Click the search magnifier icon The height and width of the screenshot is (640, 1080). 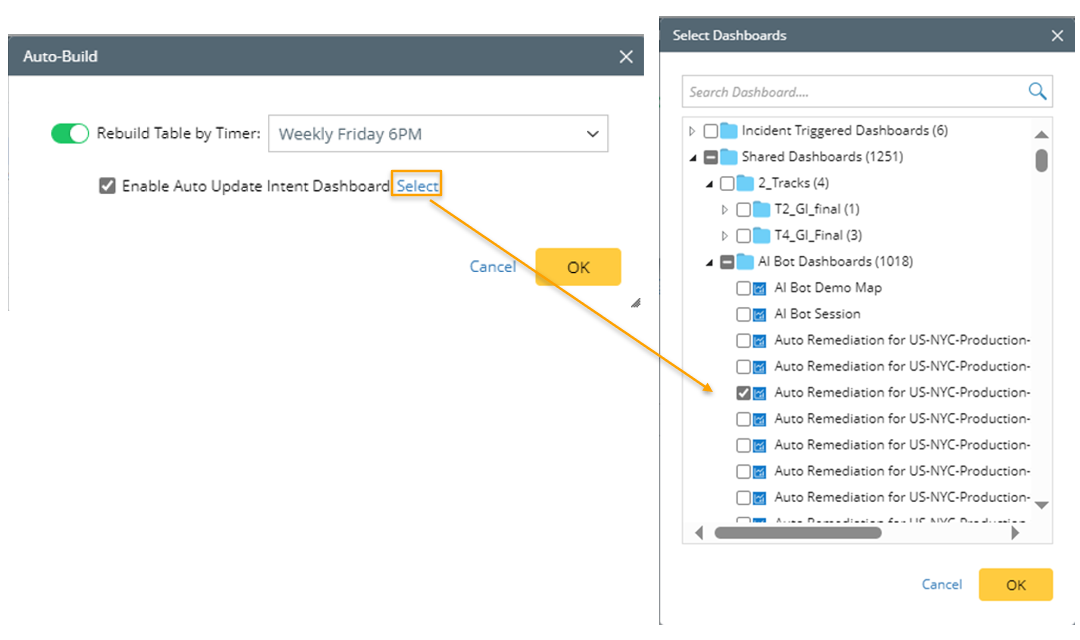[x=1037, y=92]
